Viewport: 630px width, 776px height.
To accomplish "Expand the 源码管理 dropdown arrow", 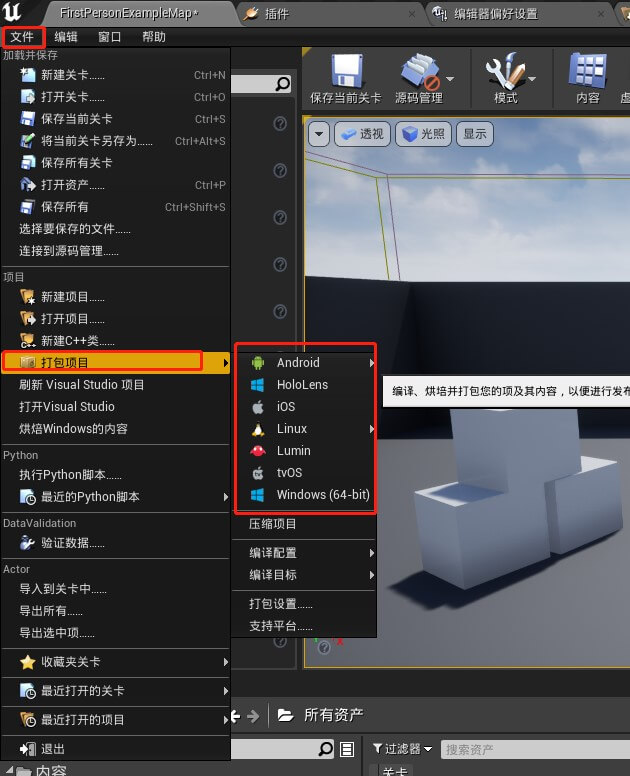I will pos(450,79).
